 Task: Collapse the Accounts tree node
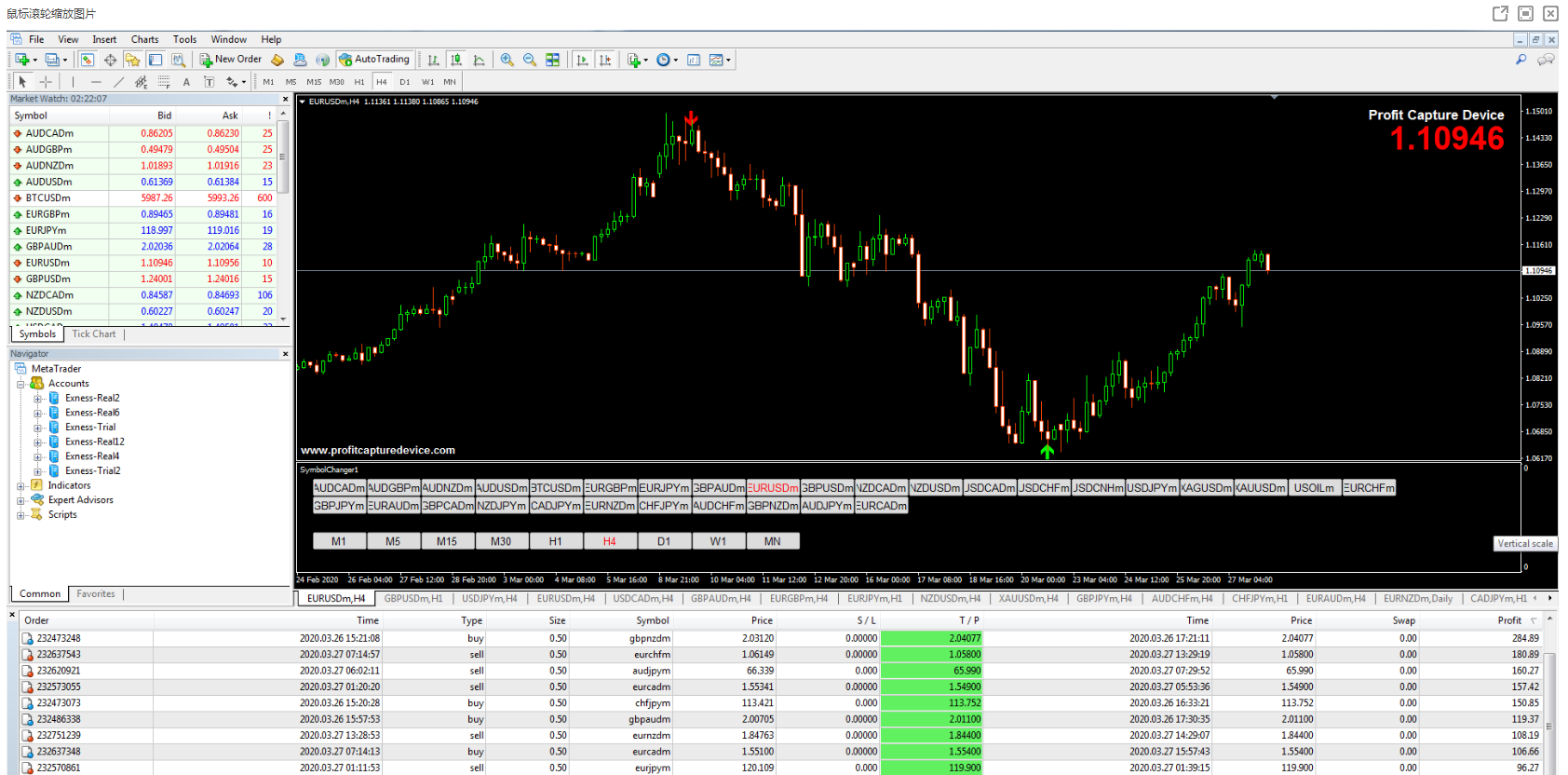click(x=21, y=384)
